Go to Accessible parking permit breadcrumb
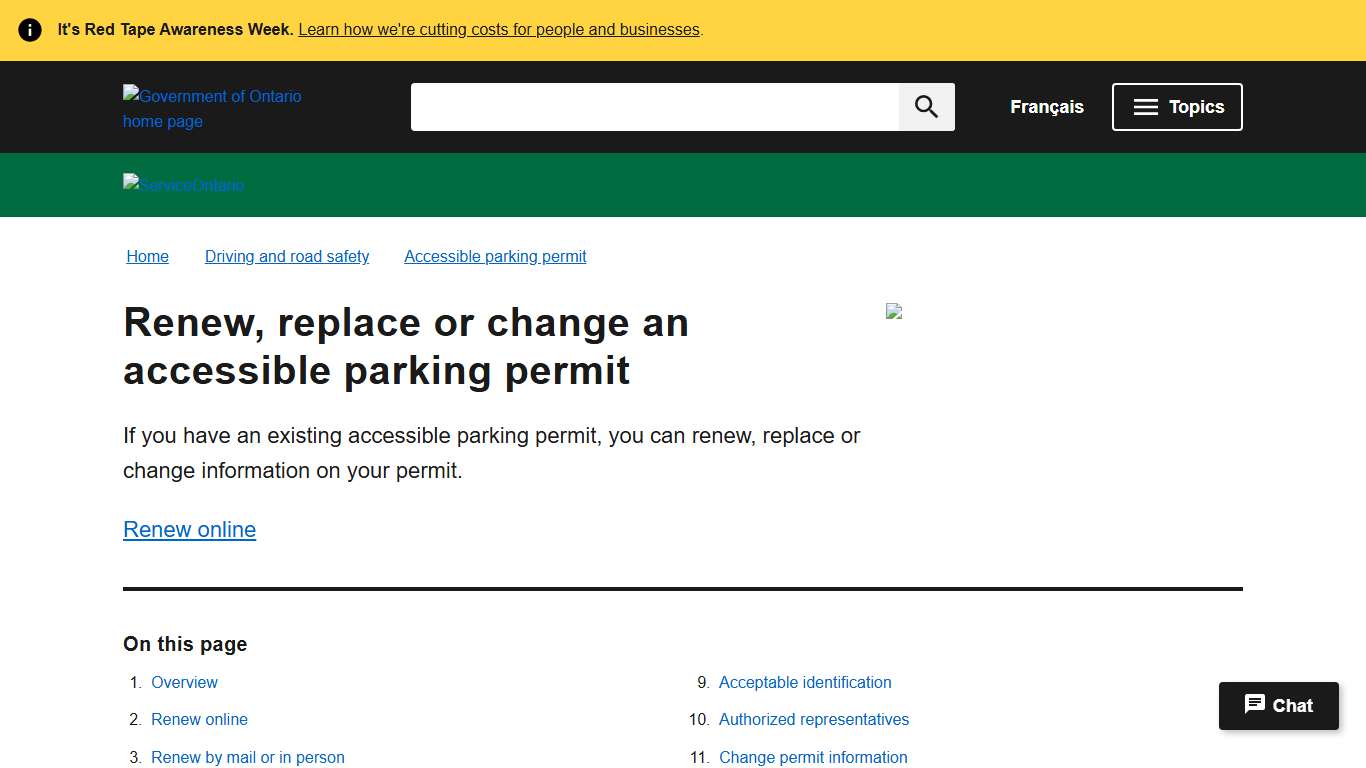The image size is (1366, 768). coord(495,256)
